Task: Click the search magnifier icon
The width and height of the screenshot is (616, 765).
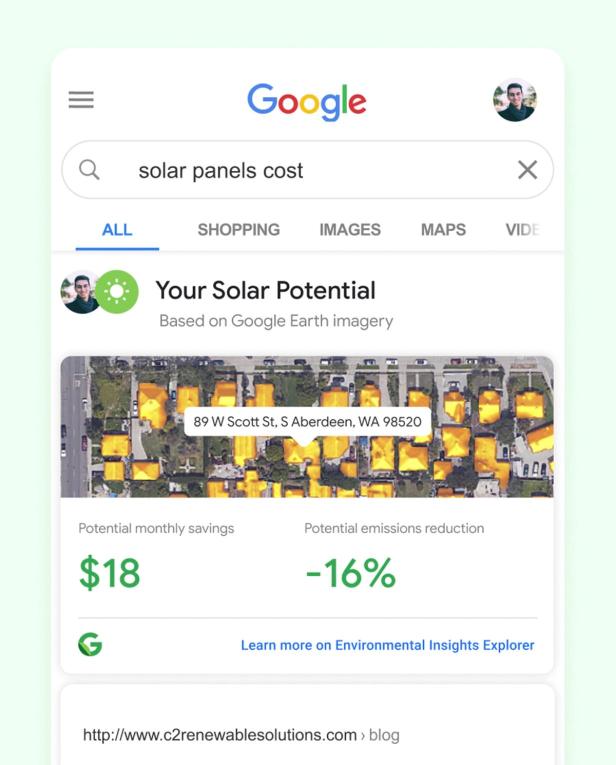Action: tap(89, 170)
